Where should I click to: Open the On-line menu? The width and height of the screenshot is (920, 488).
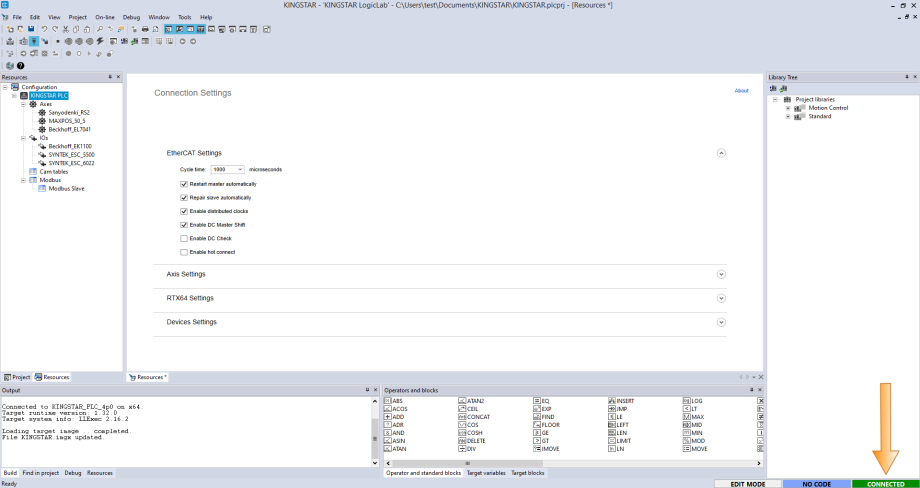[105, 17]
